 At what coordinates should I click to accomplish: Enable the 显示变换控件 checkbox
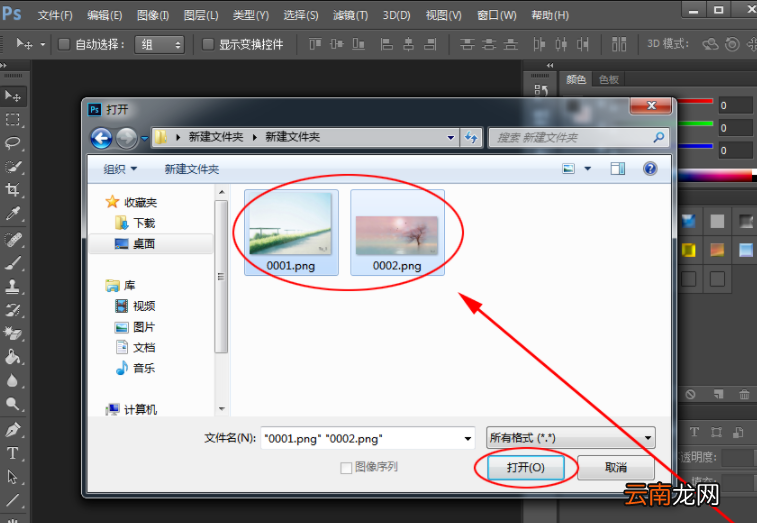click(x=208, y=44)
